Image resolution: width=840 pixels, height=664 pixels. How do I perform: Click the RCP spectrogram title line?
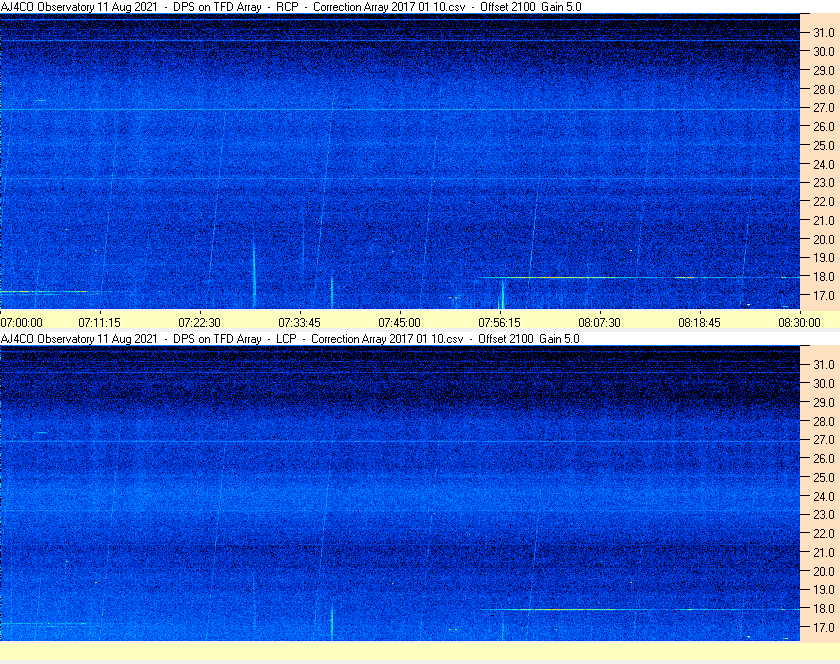point(291,7)
